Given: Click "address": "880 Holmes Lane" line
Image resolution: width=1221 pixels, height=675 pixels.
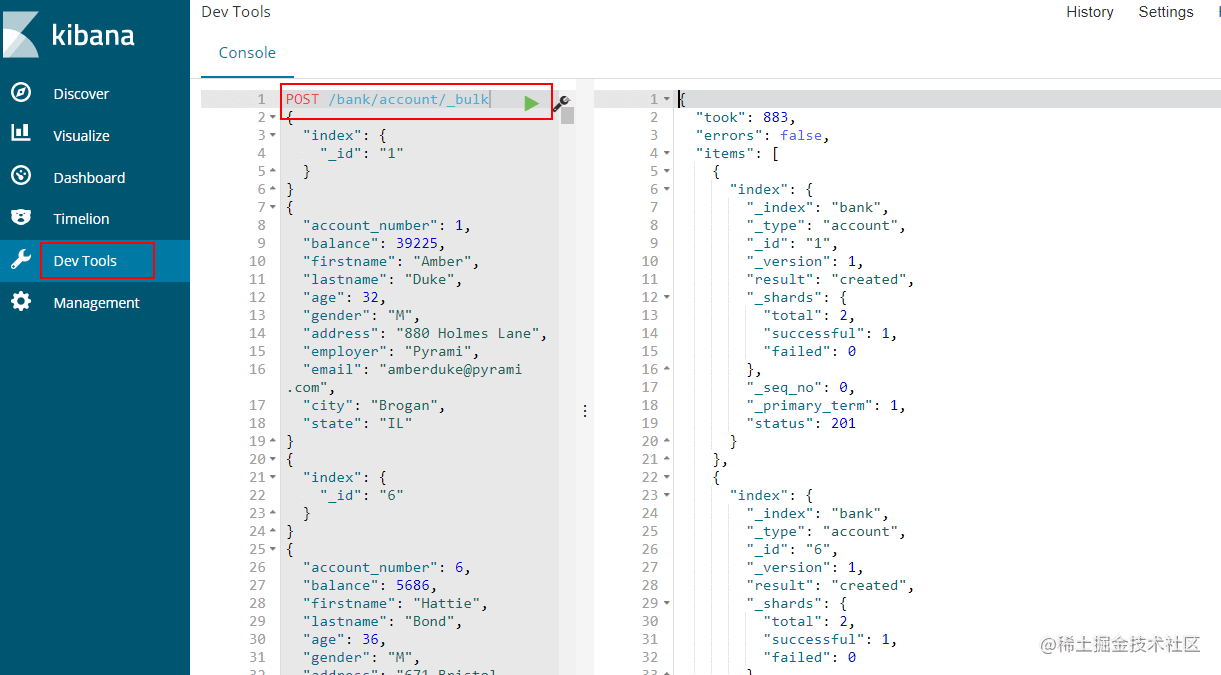Looking at the screenshot, I should pyautogui.click(x=425, y=333).
